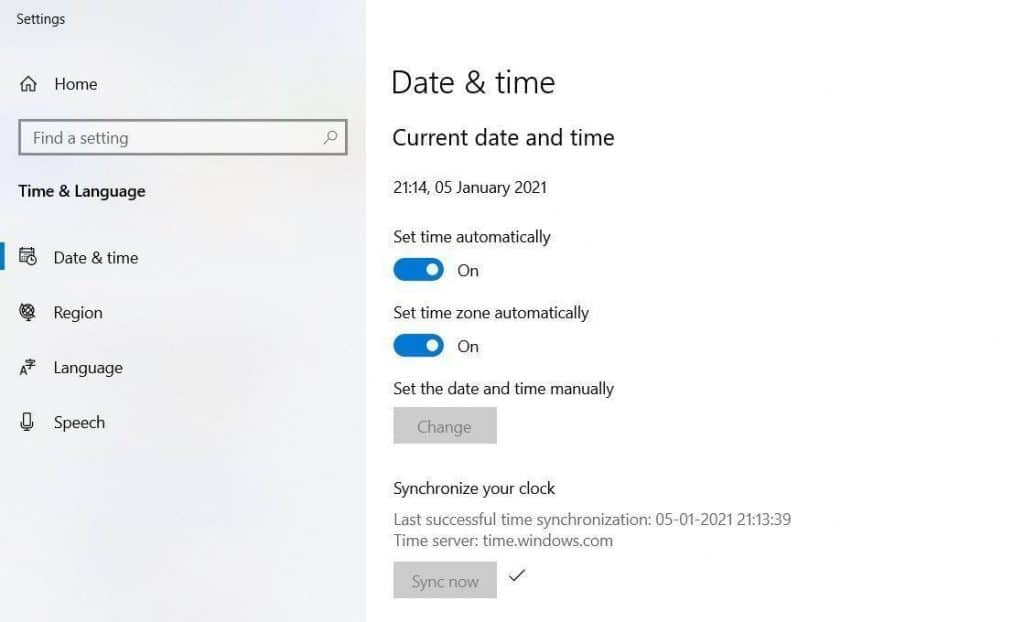
Task: Click the current date and time text
Action: click(x=470, y=187)
